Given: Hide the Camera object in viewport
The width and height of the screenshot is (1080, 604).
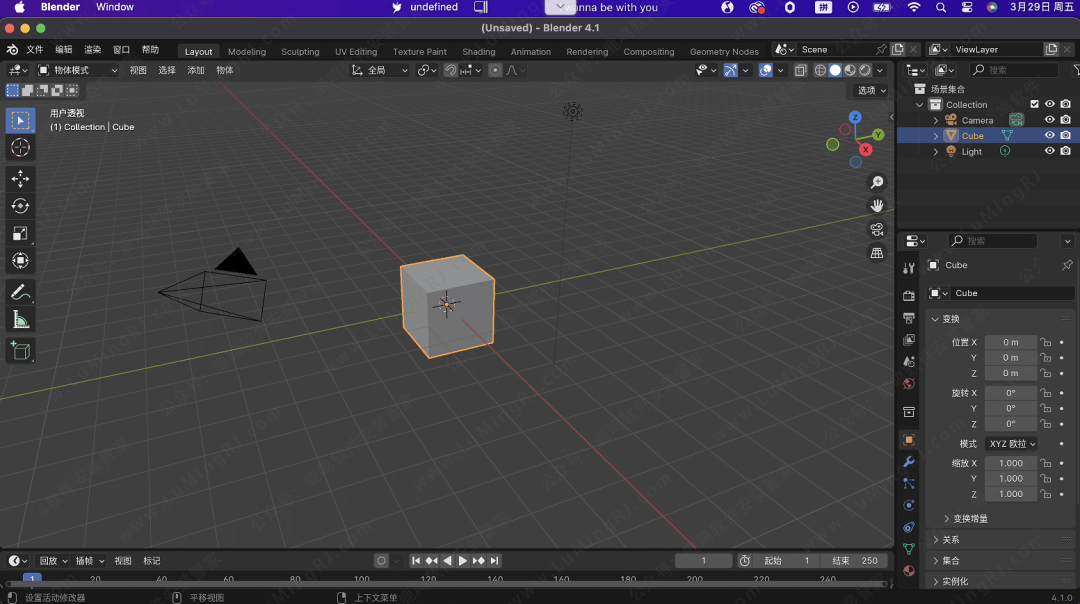Looking at the screenshot, I should point(1050,120).
